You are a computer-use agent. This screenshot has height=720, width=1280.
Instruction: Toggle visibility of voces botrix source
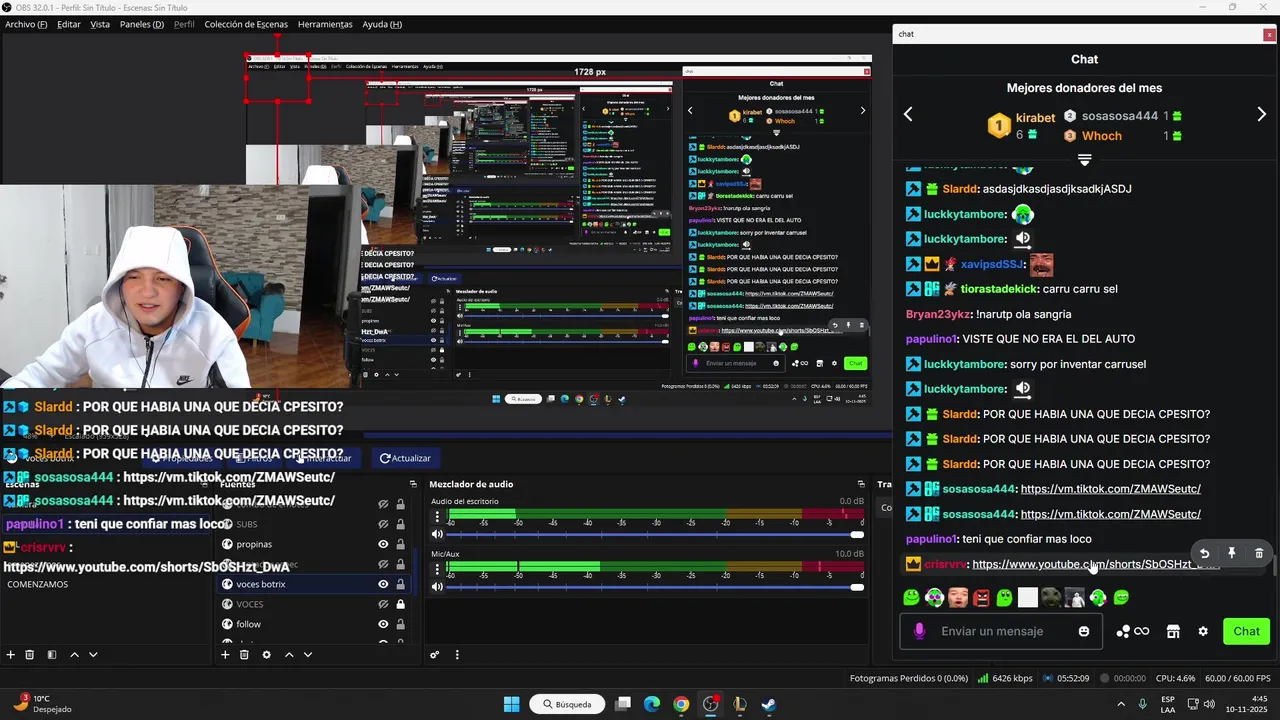point(383,584)
